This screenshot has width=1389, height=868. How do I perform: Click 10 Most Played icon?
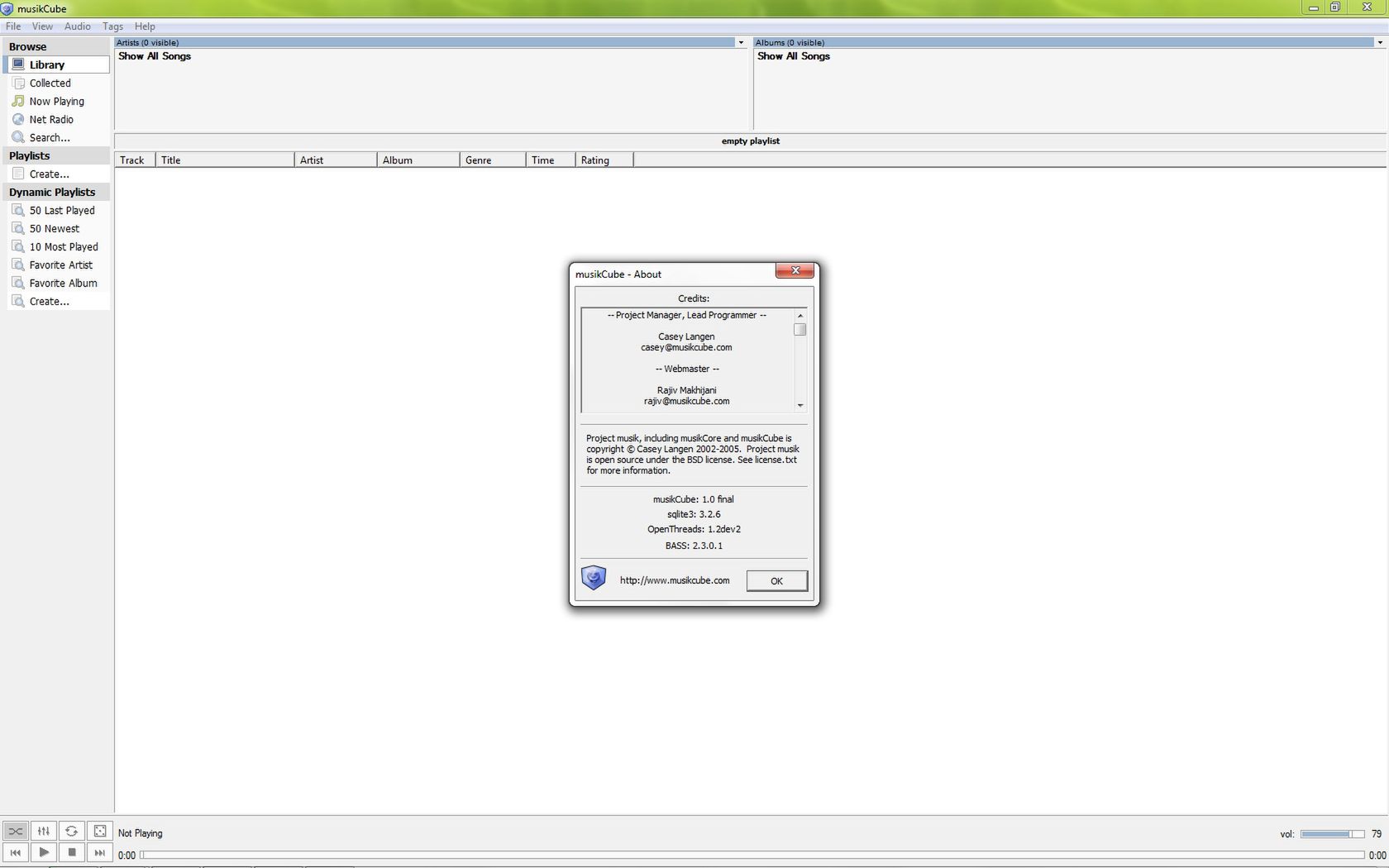18,246
